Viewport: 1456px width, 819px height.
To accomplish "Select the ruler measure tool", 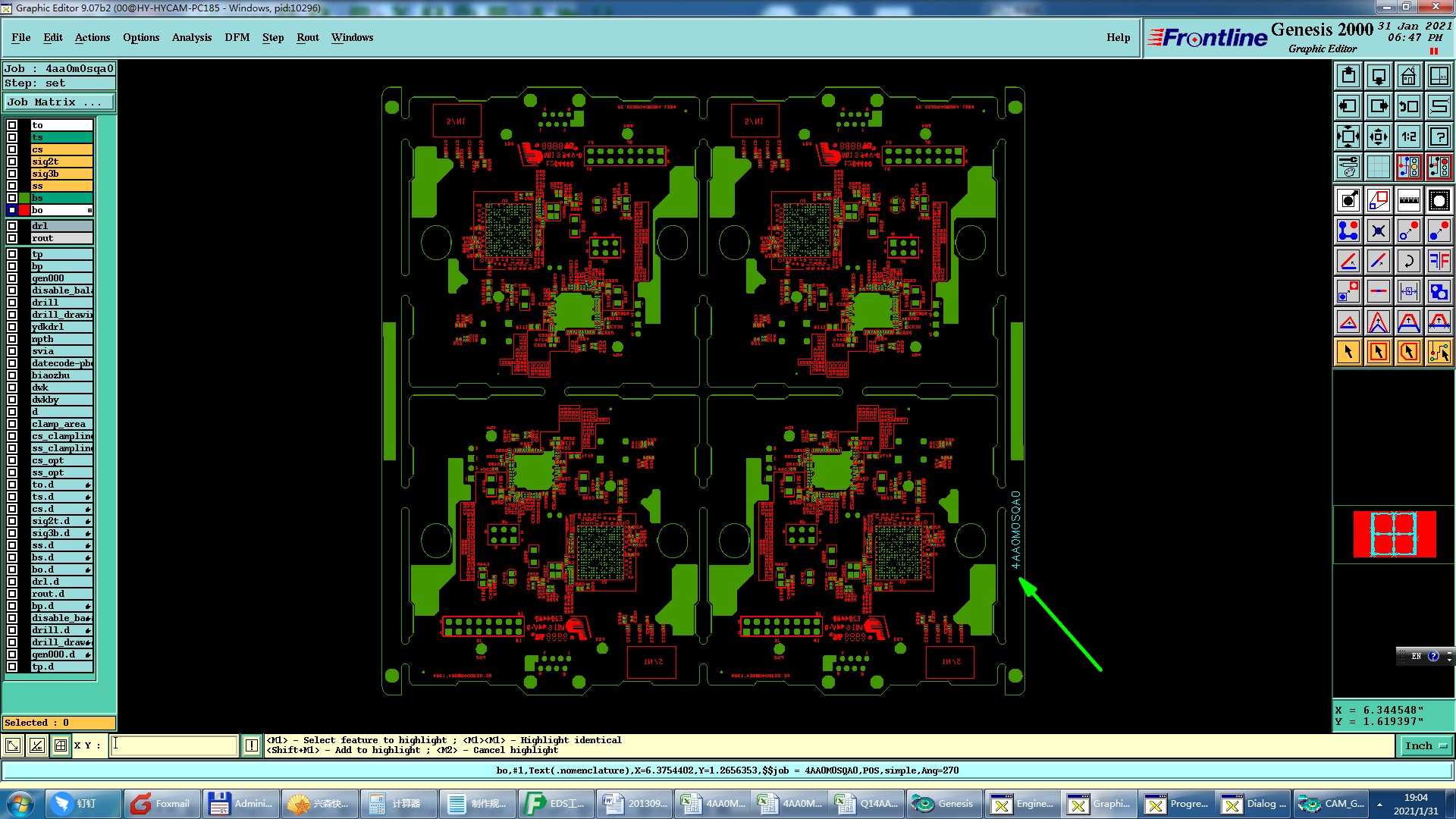I will coord(1408,200).
